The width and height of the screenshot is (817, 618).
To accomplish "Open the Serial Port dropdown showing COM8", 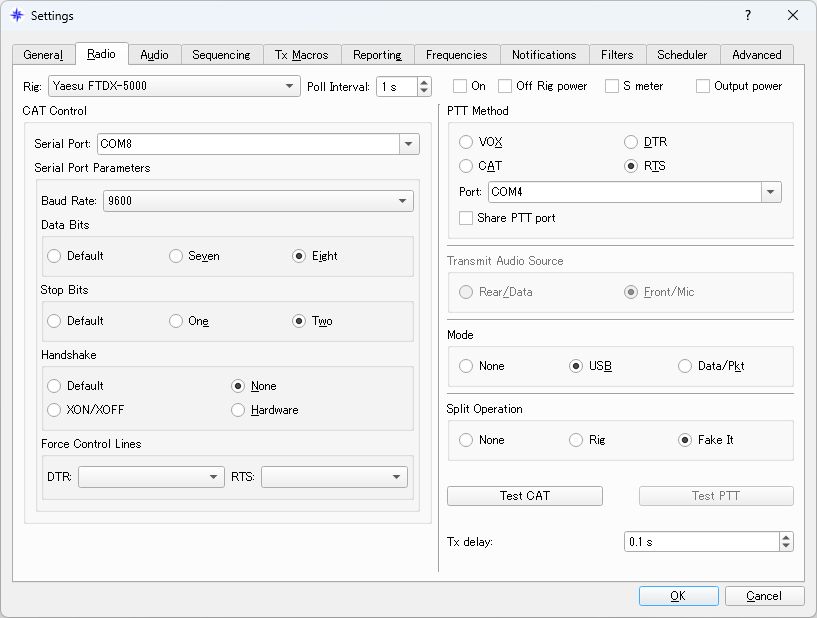I will [x=408, y=144].
